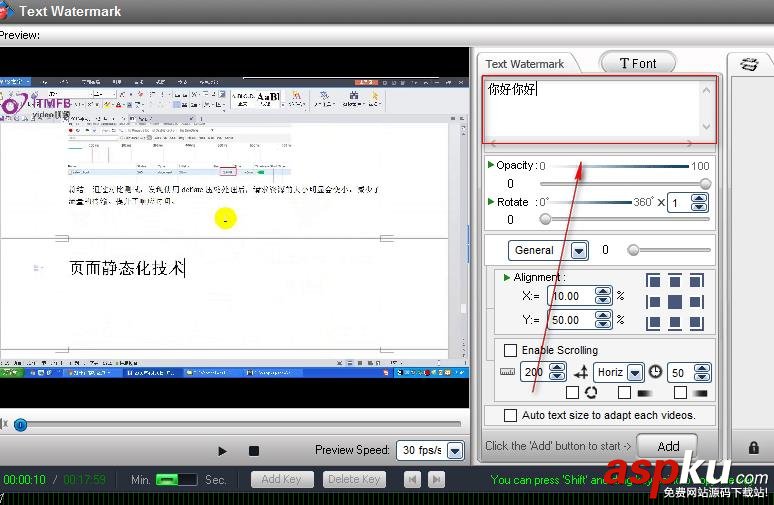Open the General effect dropdown

579,251
